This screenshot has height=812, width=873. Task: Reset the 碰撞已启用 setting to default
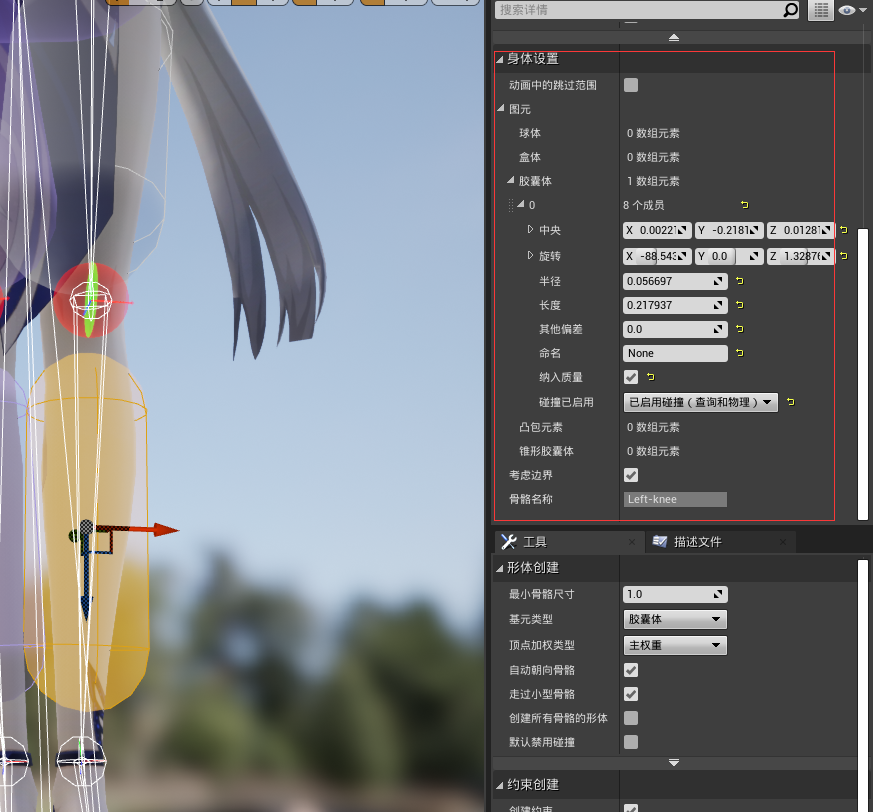tap(791, 402)
